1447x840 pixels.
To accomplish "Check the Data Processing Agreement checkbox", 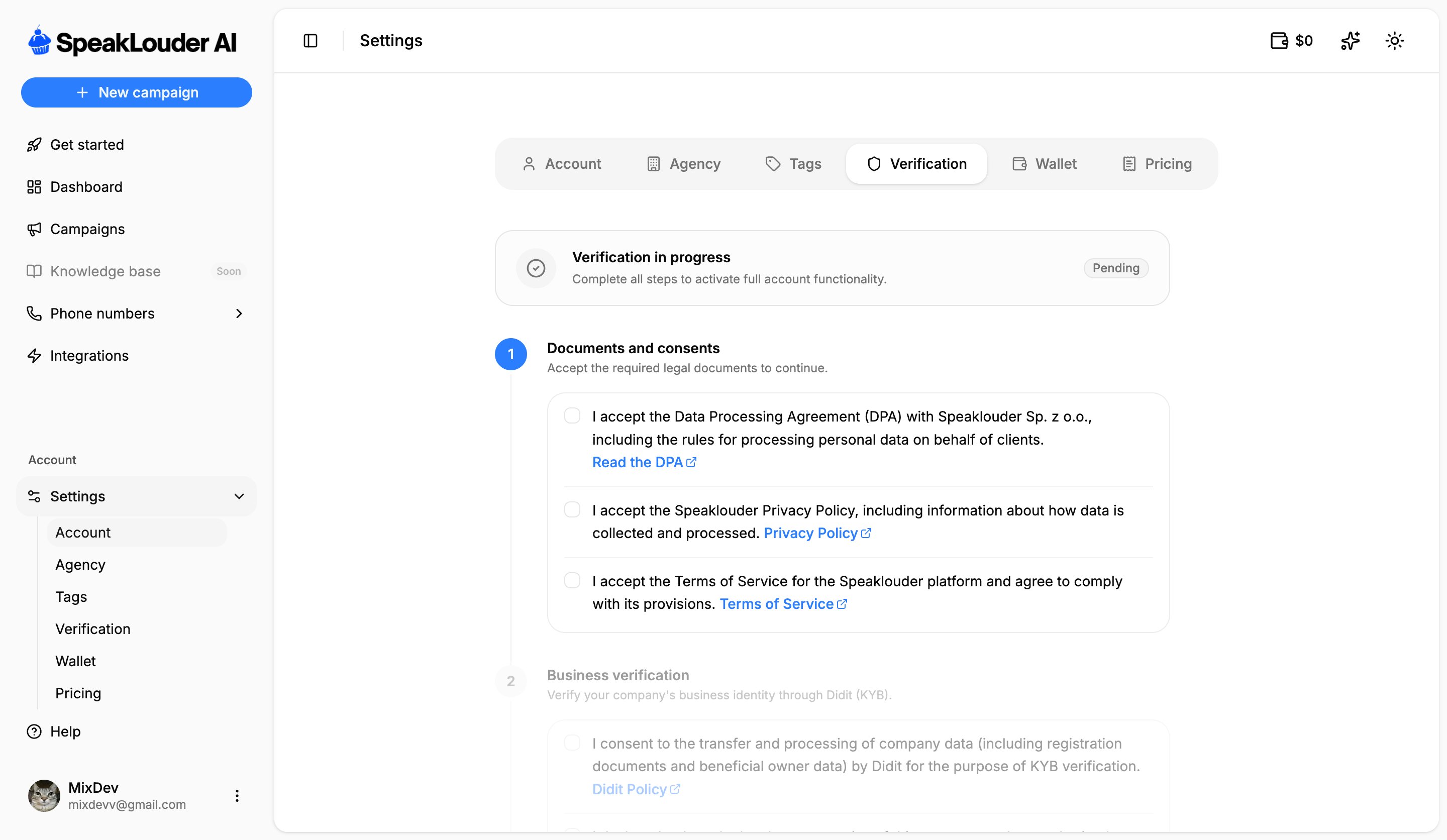I will tap(572, 415).
